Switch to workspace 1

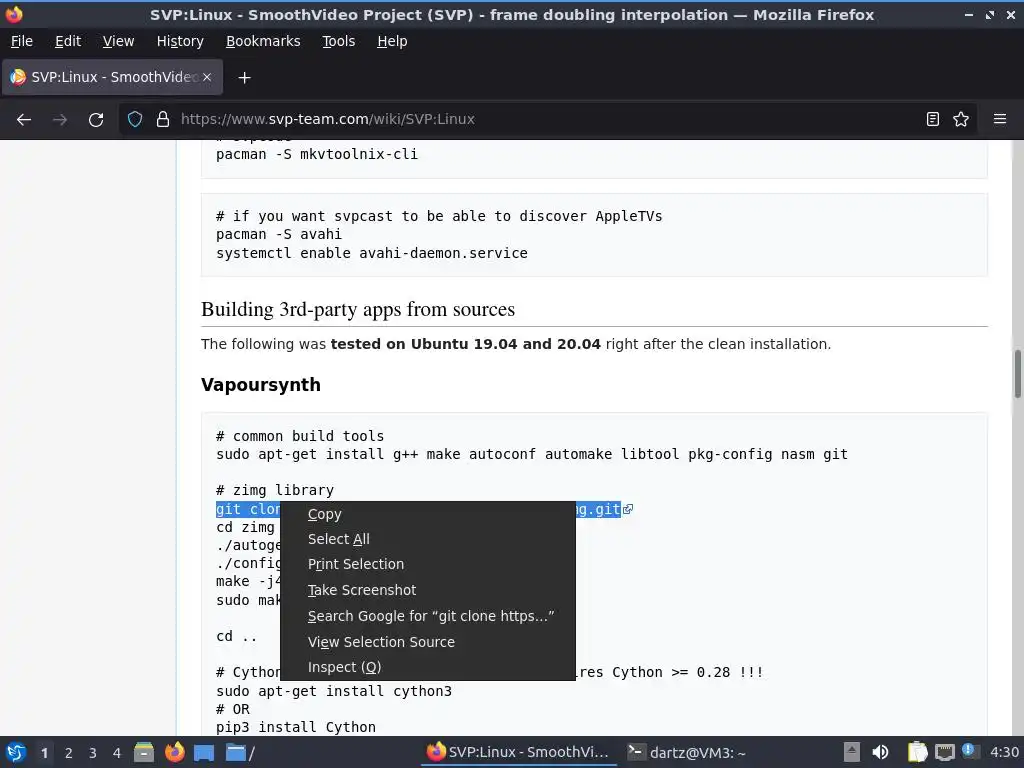tap(44, 753)
